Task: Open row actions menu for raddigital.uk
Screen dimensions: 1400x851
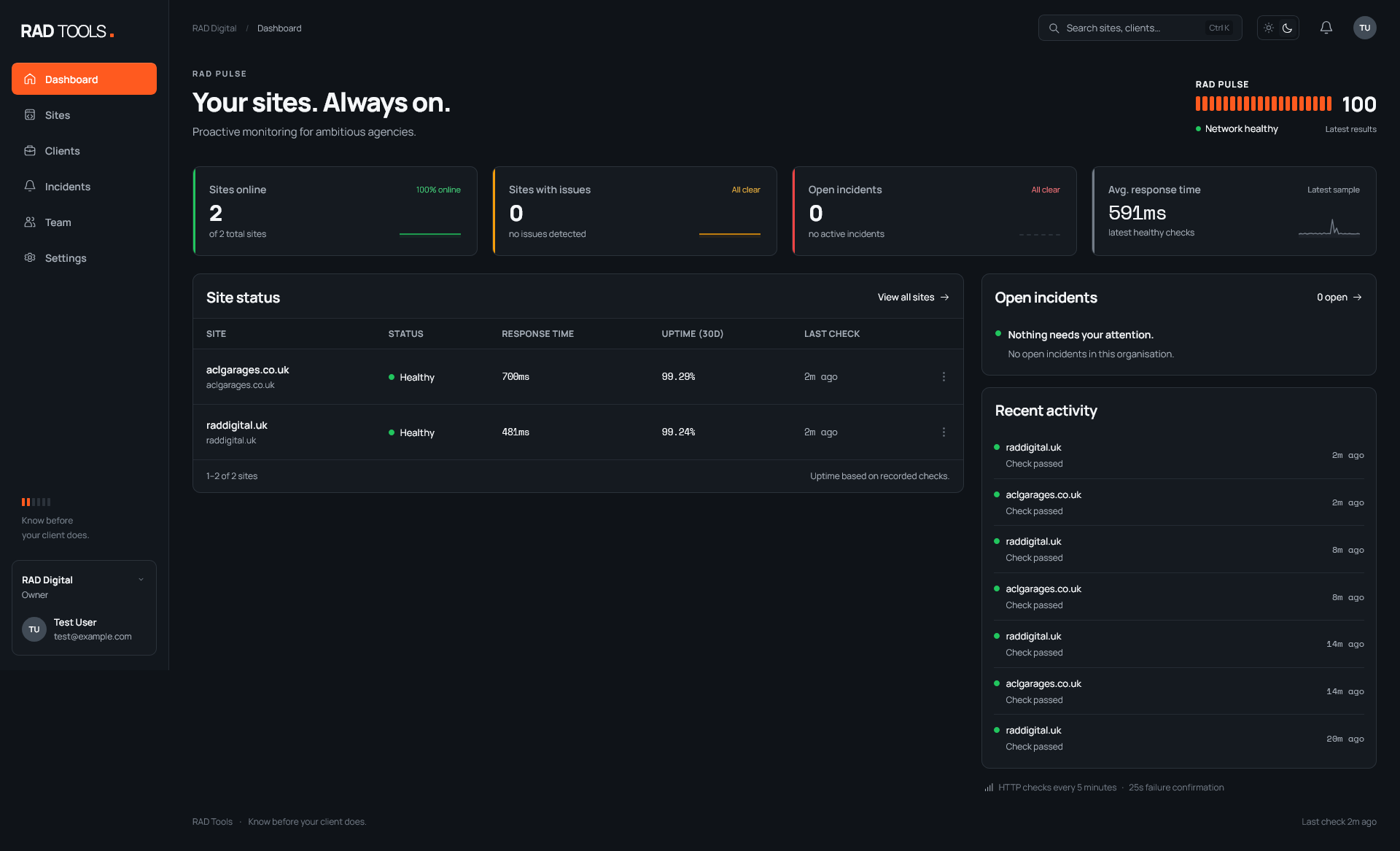Action: 944,432
